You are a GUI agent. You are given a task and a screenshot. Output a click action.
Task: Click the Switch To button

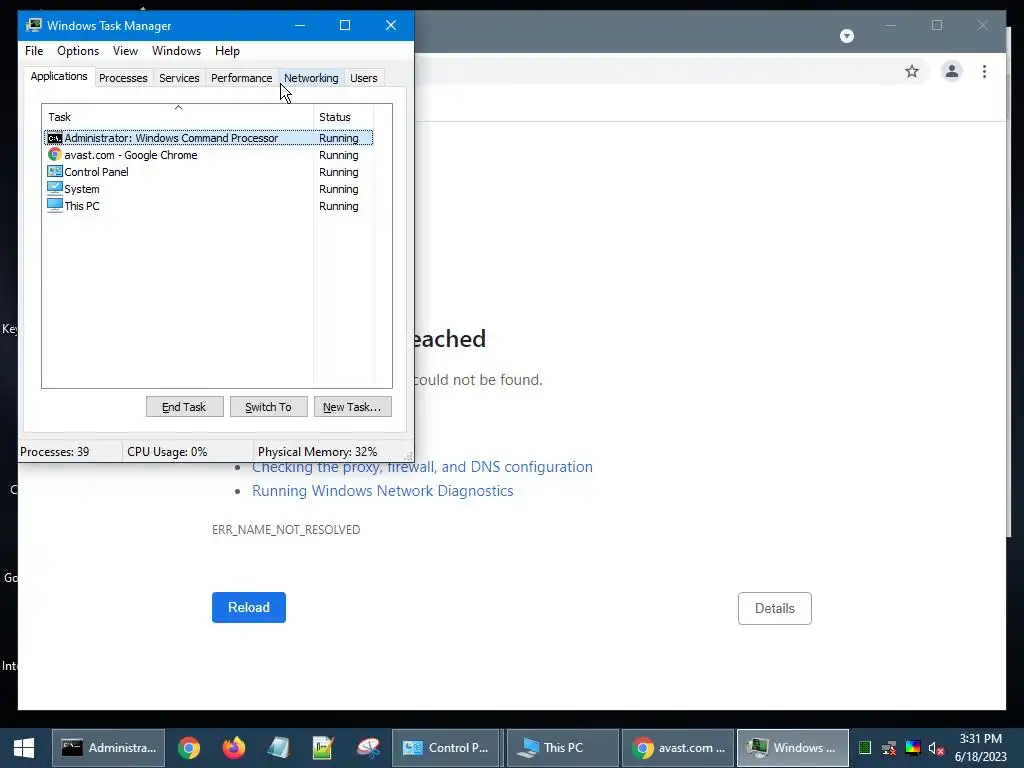(268, 407)
